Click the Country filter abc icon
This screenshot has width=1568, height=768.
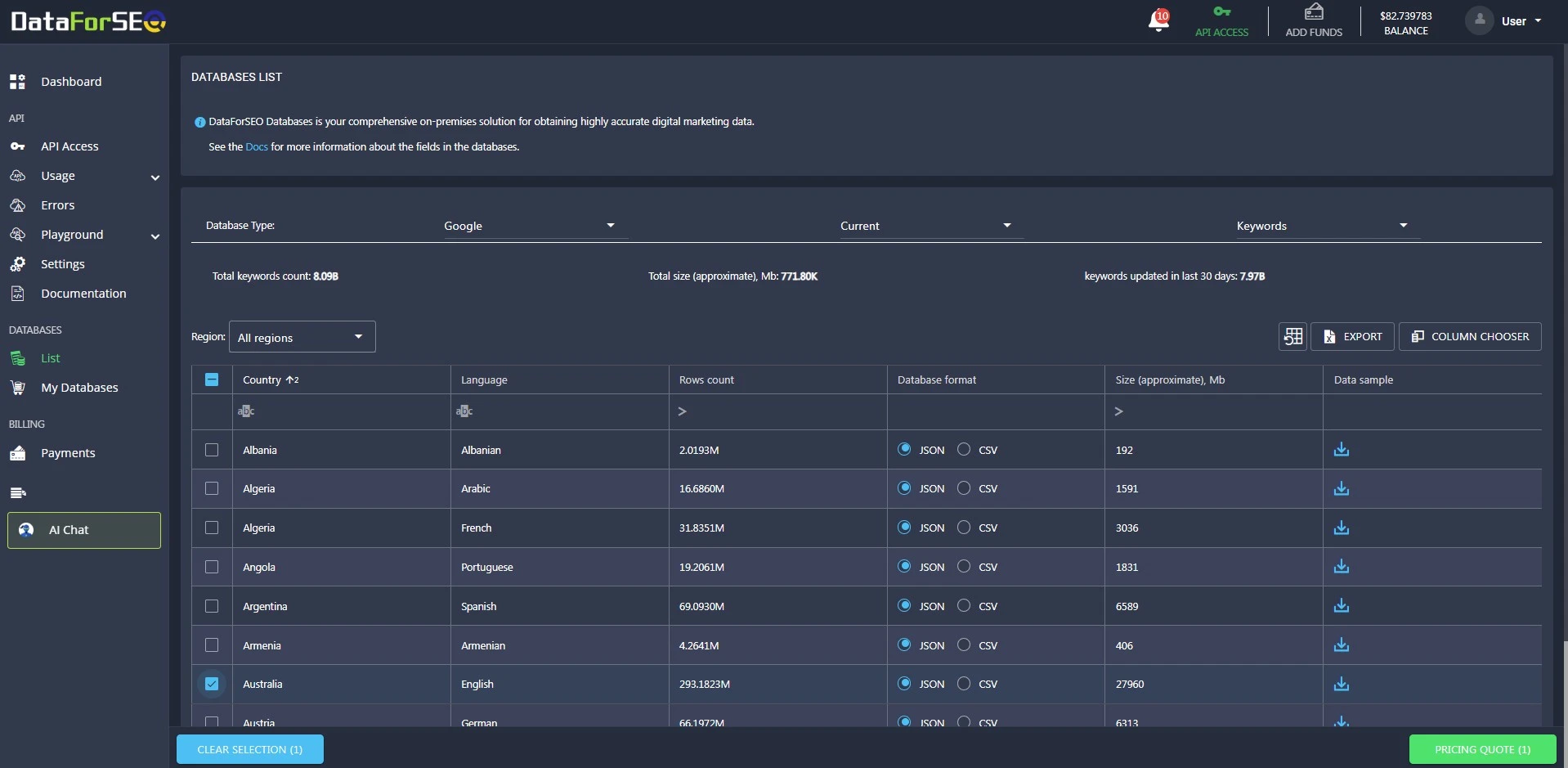tap(246, 411)
